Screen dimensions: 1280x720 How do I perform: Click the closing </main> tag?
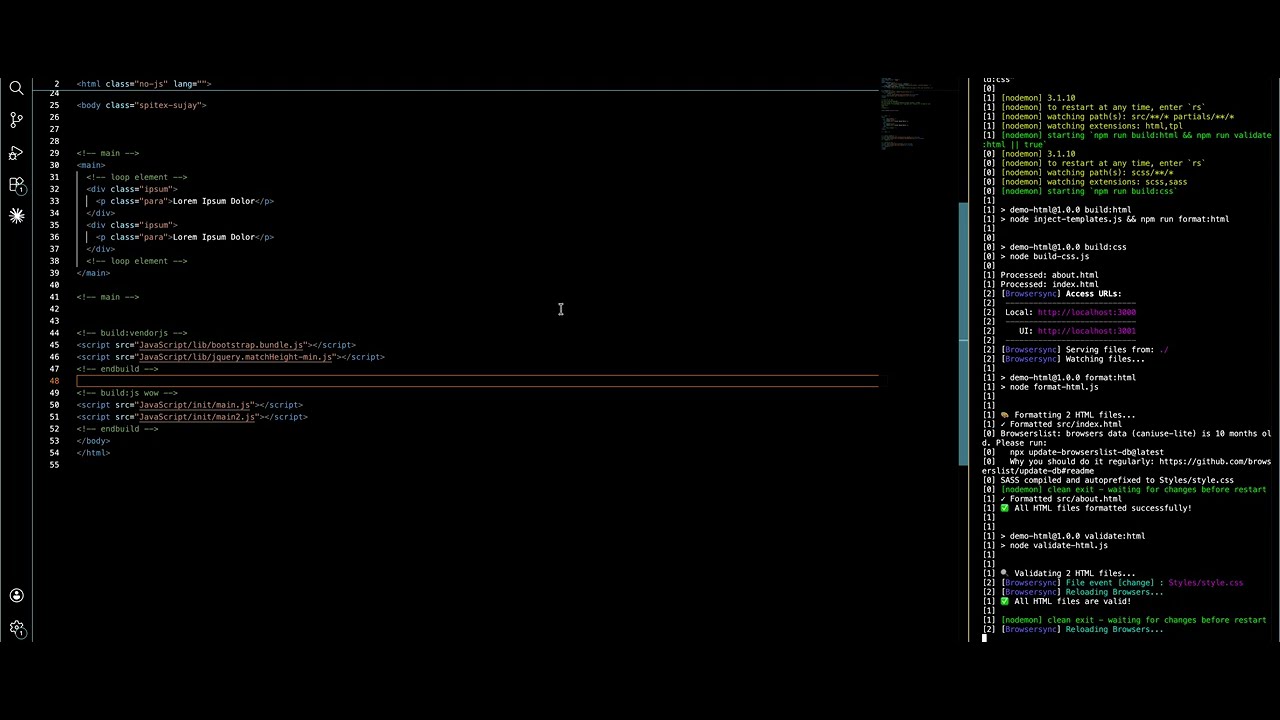tap(93, 273)
